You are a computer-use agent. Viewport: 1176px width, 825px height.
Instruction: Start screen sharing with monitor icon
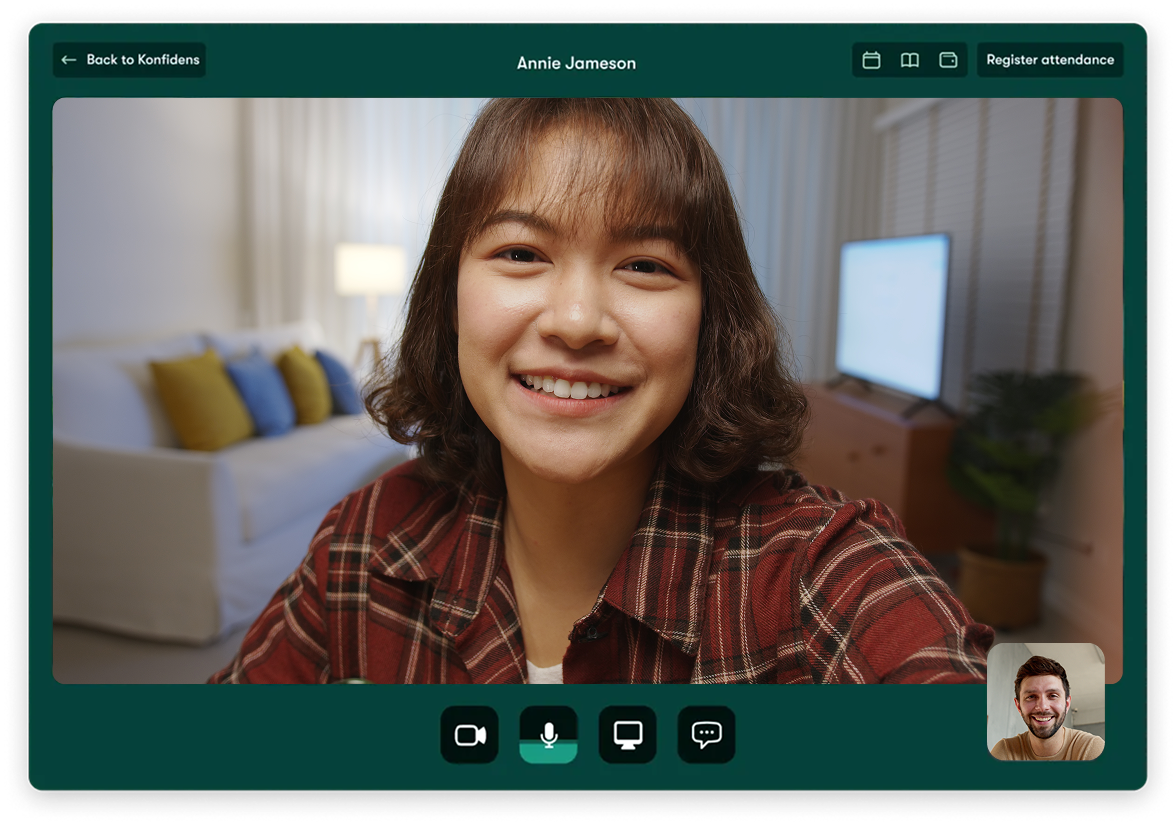coord(628,734)
